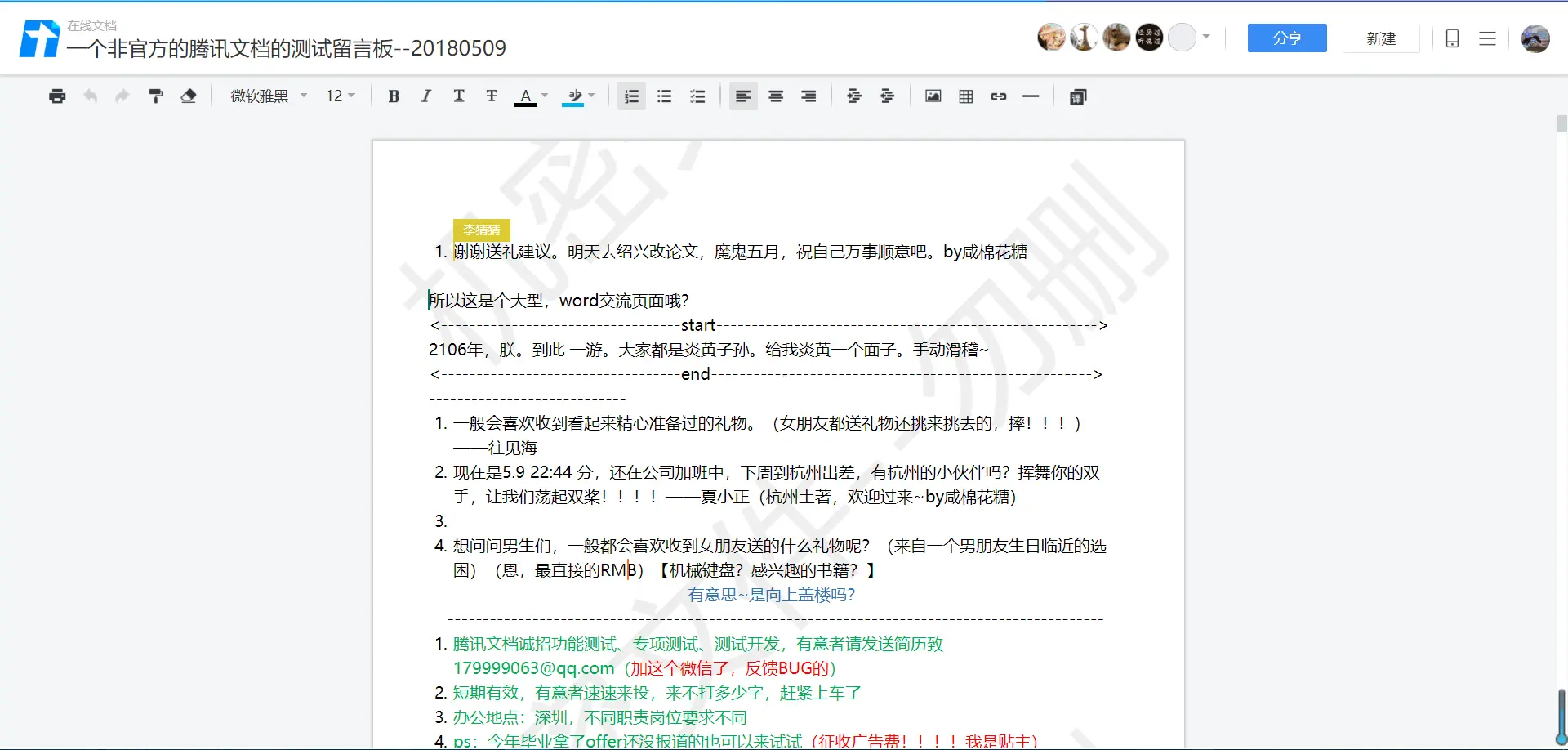Toggle the numbered list
The image size is (1568, 750).
631,96
